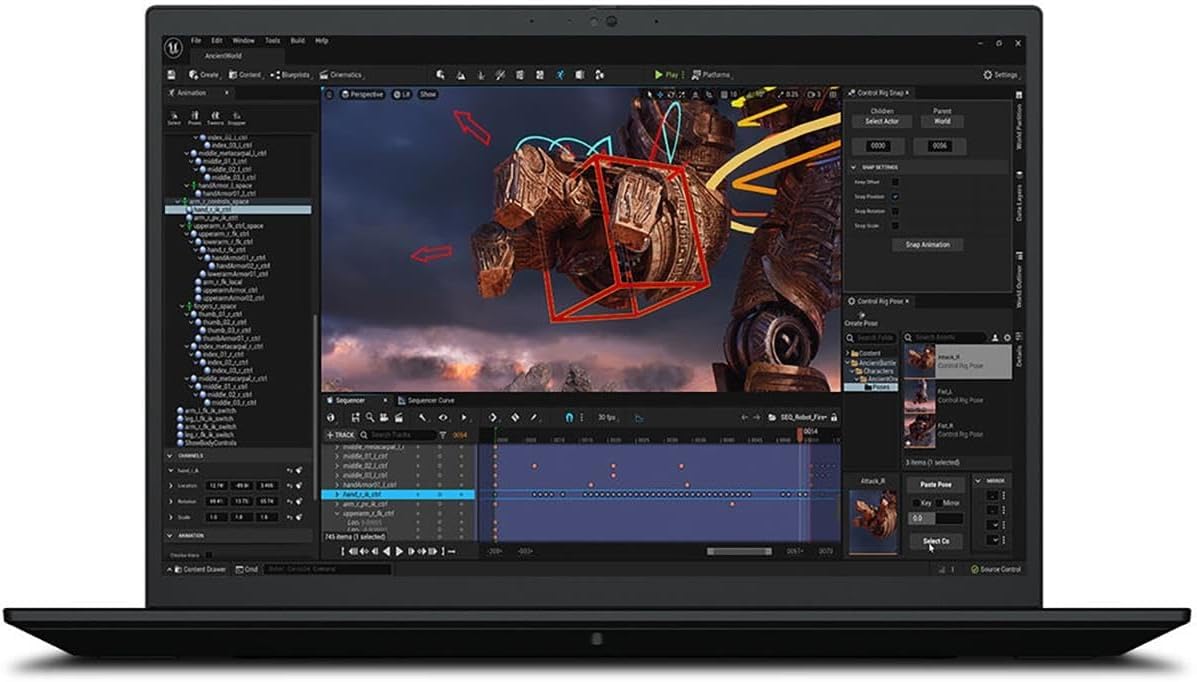Click the Sequencer horizontal timeline scrollbar
This screenshot has height=682, width=1197.
pyautogui.click(x=738, y=551)
